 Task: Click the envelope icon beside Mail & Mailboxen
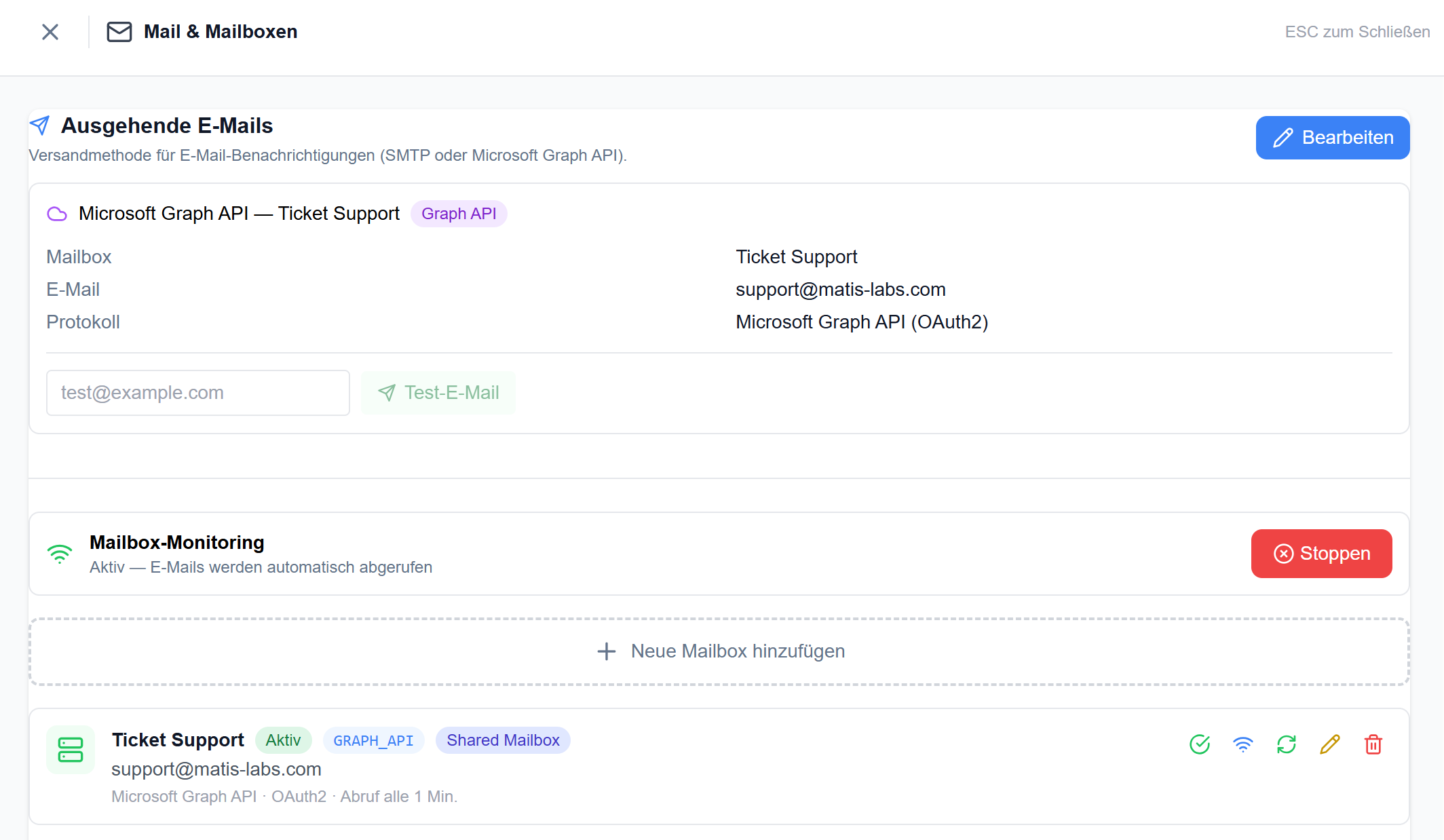pyautogui.click(x=119, y=31)
